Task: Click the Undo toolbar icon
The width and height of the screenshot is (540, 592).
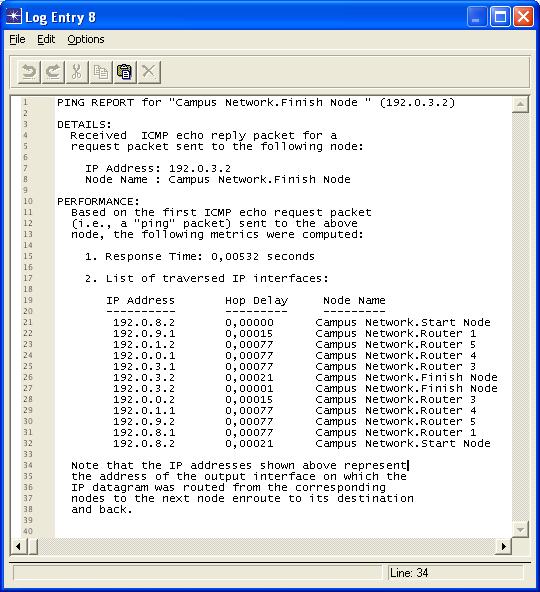Action: pyautogui.click(x=29, y=72)
